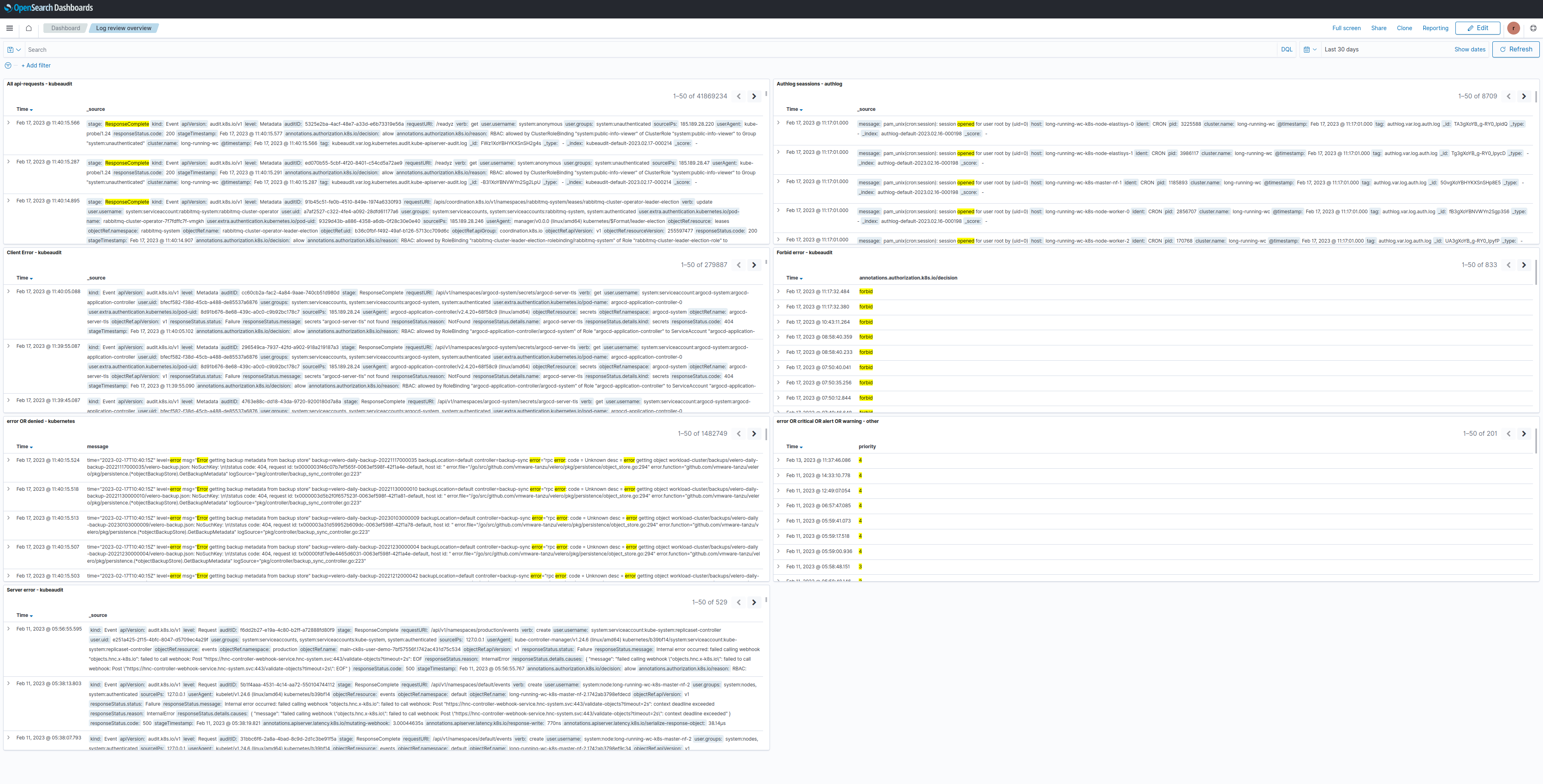Open Full screen mode
The width and height of the screenshot is (1543, 784).
[1346, 28]
